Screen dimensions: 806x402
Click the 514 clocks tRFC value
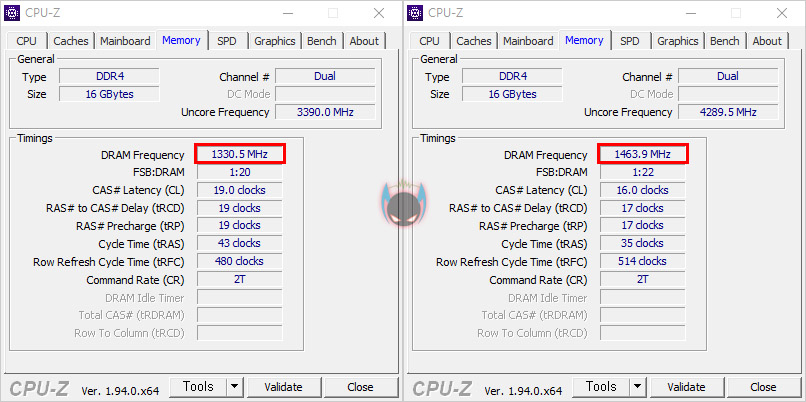point(643,261)
